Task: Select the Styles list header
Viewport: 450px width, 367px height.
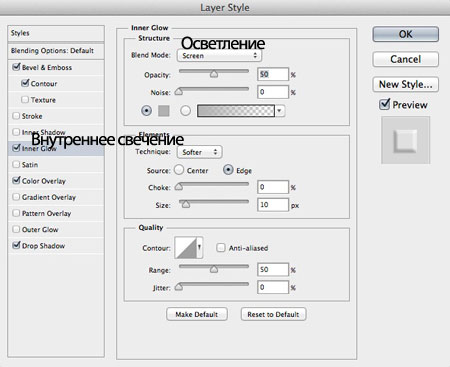Action: [x=56, y=33]
